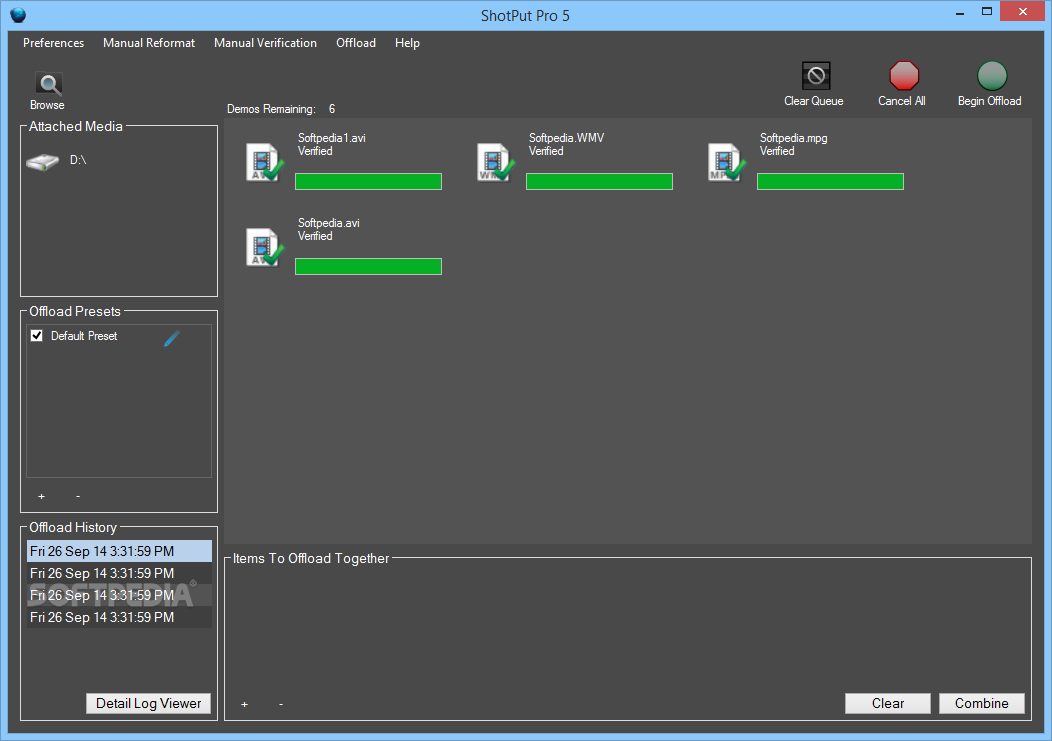Click the Browse magnifier icon
Viewport: 1052px width, 741px height.
pyautogui.click(x=48, y=84)
